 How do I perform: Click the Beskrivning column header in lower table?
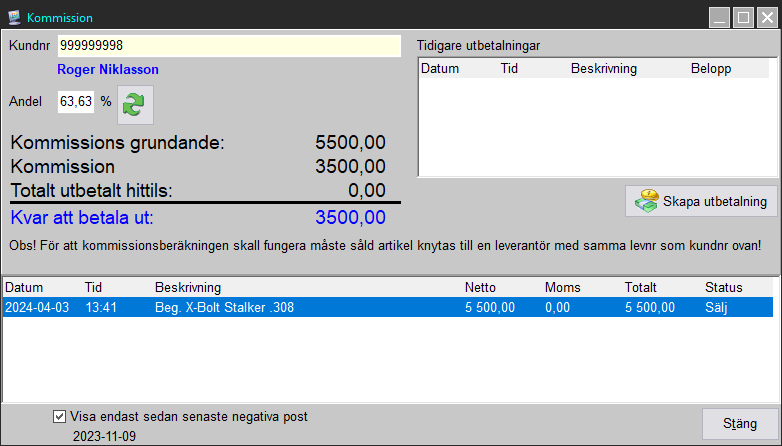[x=188, y=288]
